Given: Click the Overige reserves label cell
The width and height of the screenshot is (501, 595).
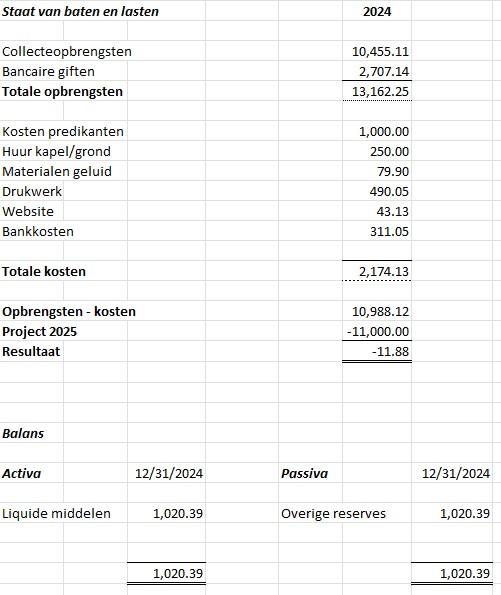Looking at the screenshot, I should (333, 513).
